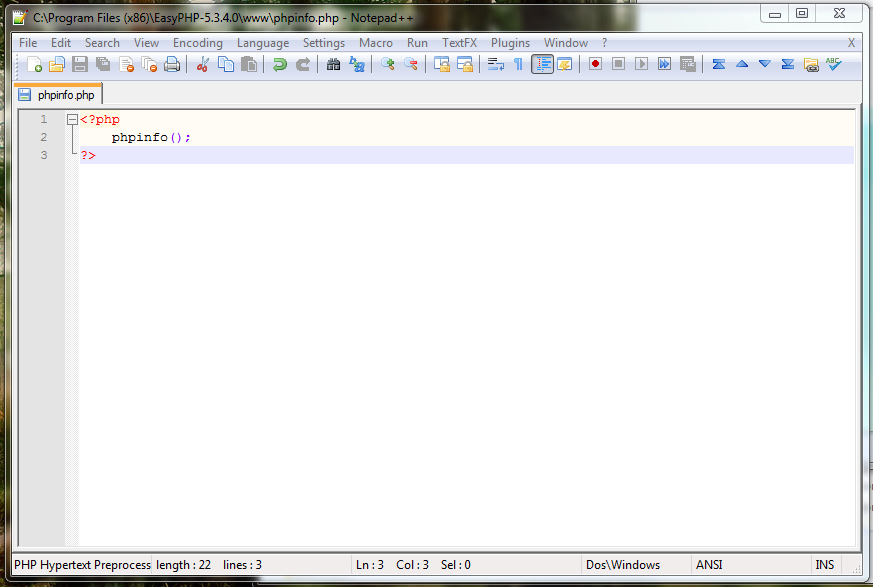
Task: Click the Close All documents toolbar icon
Action: point(149,65)
